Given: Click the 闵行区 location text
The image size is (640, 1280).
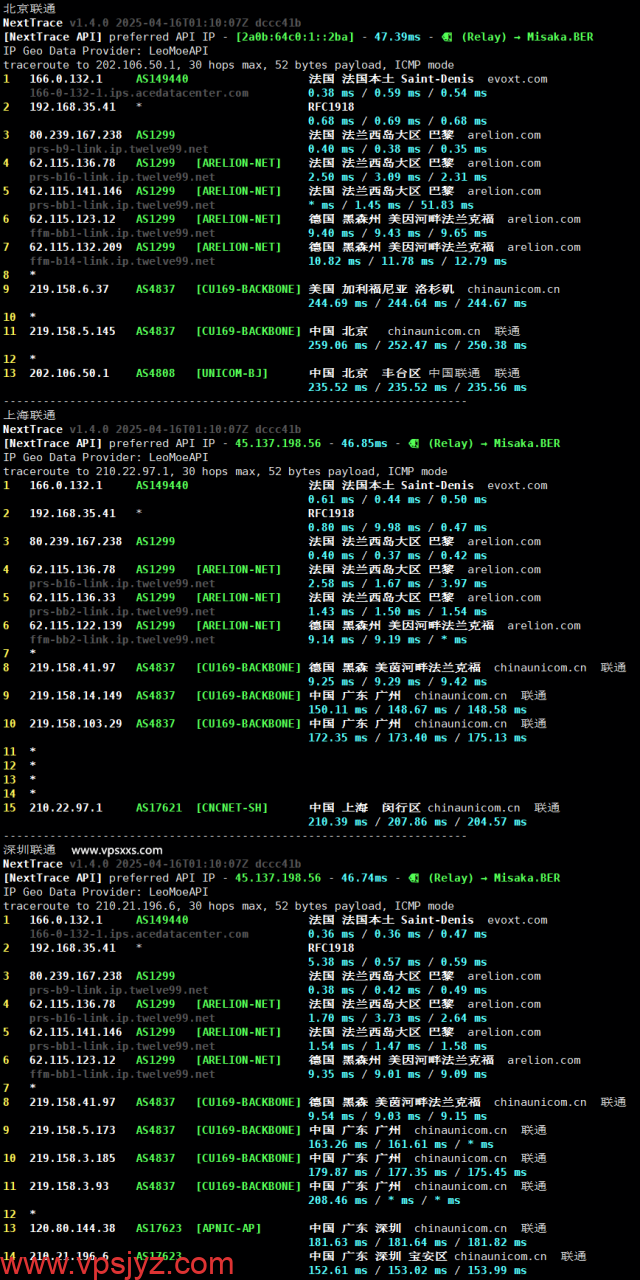Looking at the screenshot, I should tap(401, 807).
